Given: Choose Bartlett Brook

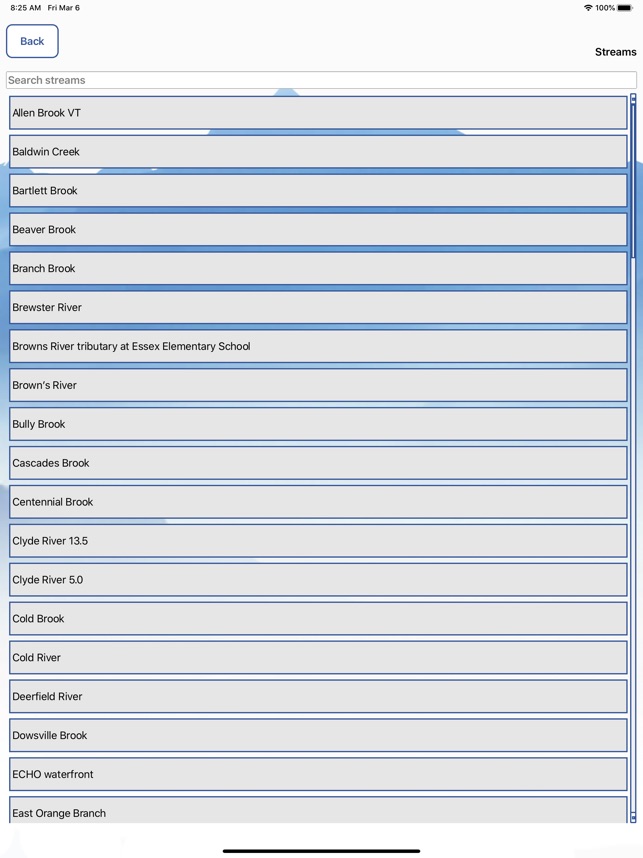Looking at the screenshot, I should tap(318, 190).
